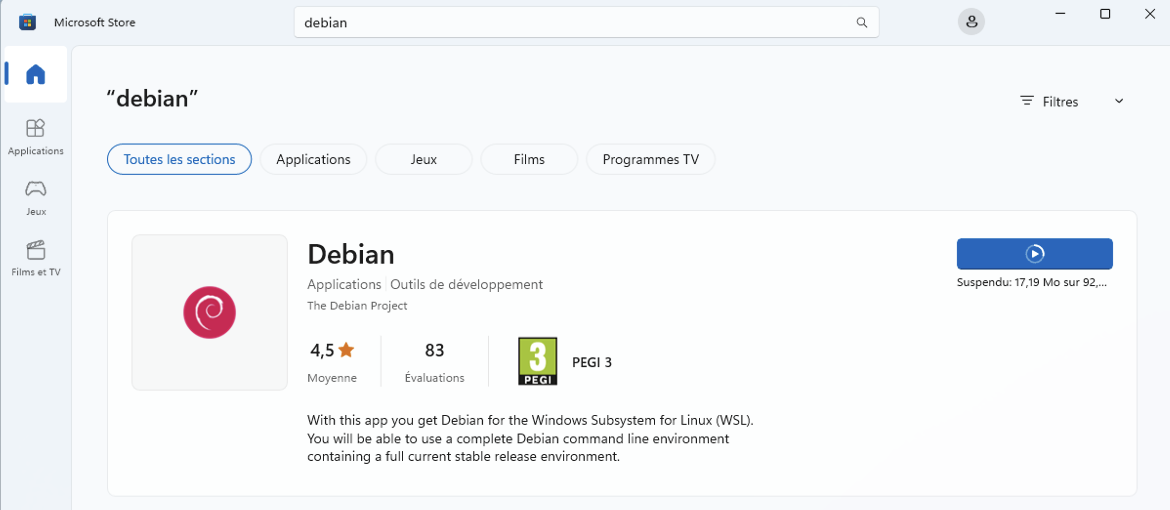Click The Debian Project publisher name
The image size is (1170, 510).
(357, 306)
